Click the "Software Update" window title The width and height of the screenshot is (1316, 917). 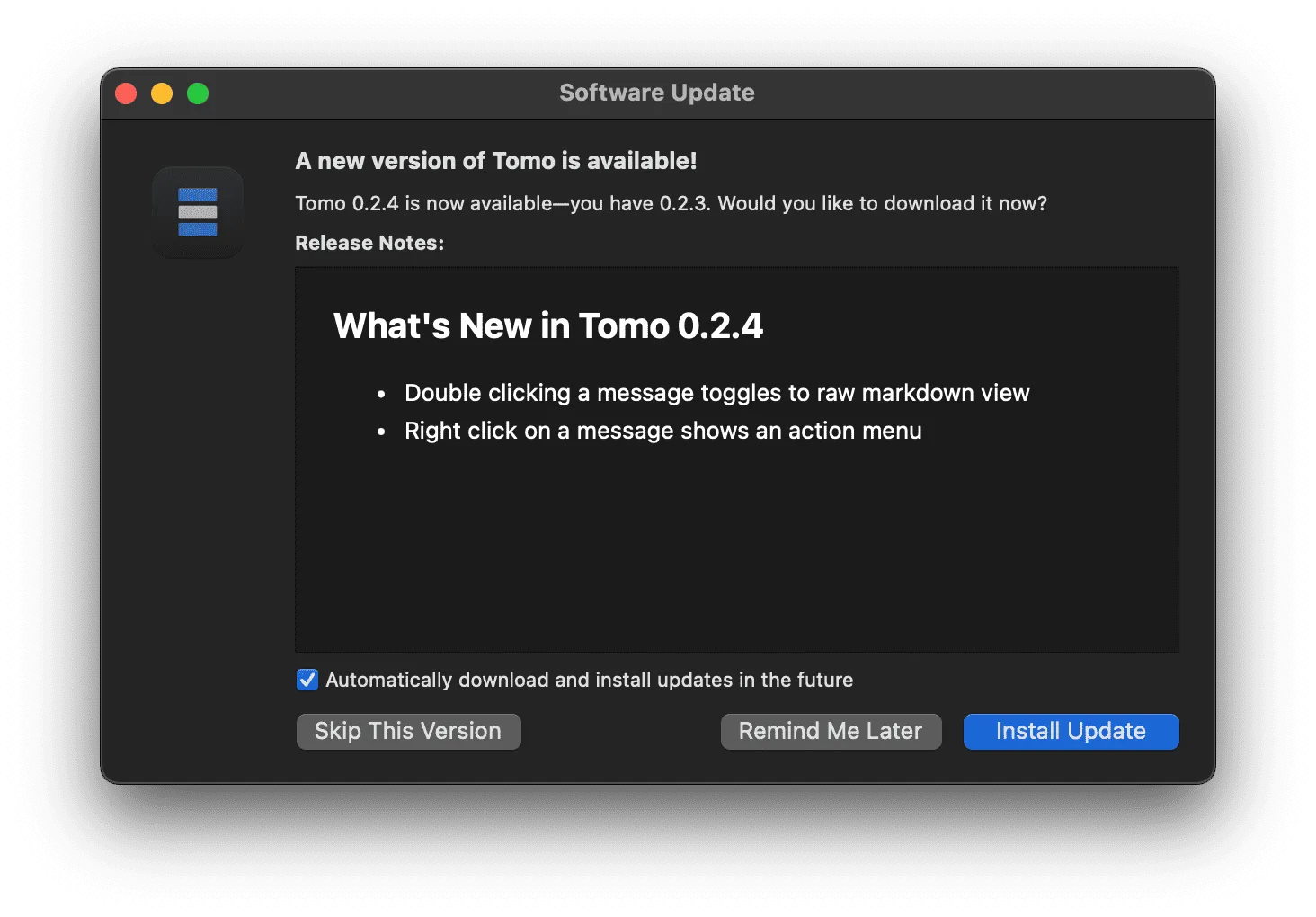click(x=657, y=93)
